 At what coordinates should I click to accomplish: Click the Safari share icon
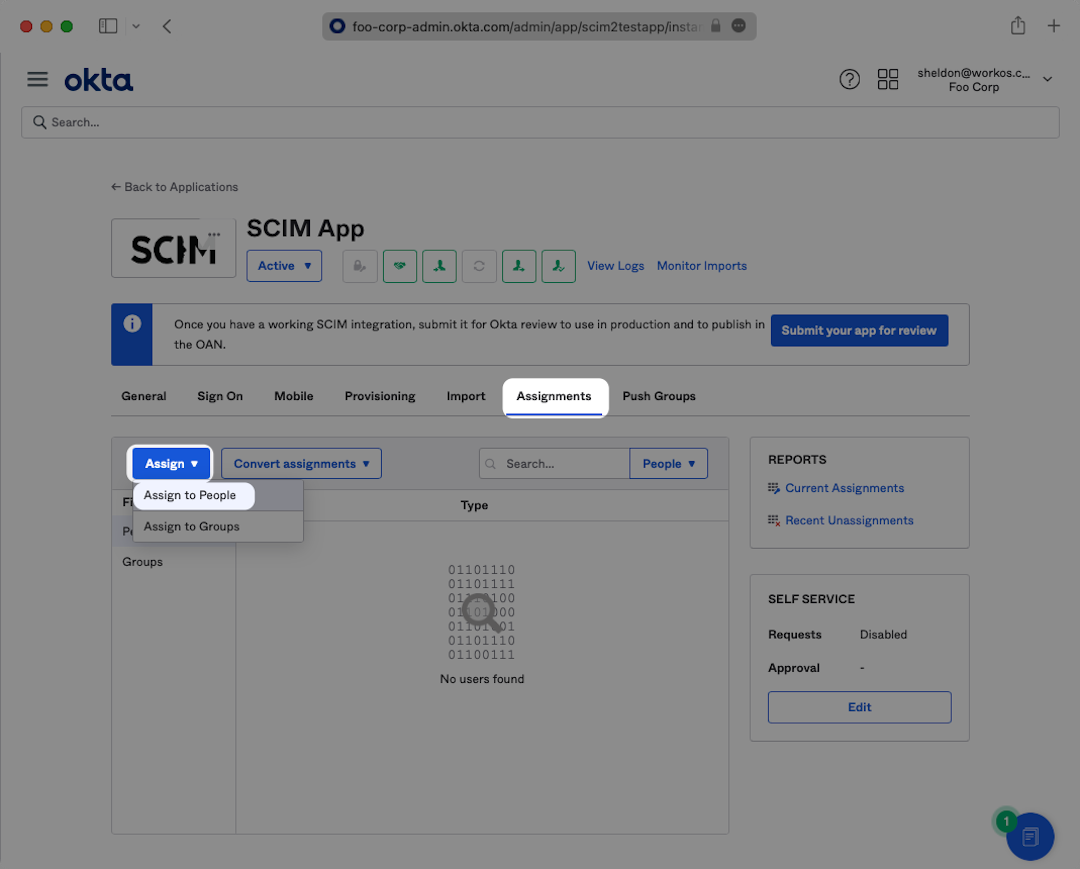pos(1018,27)
